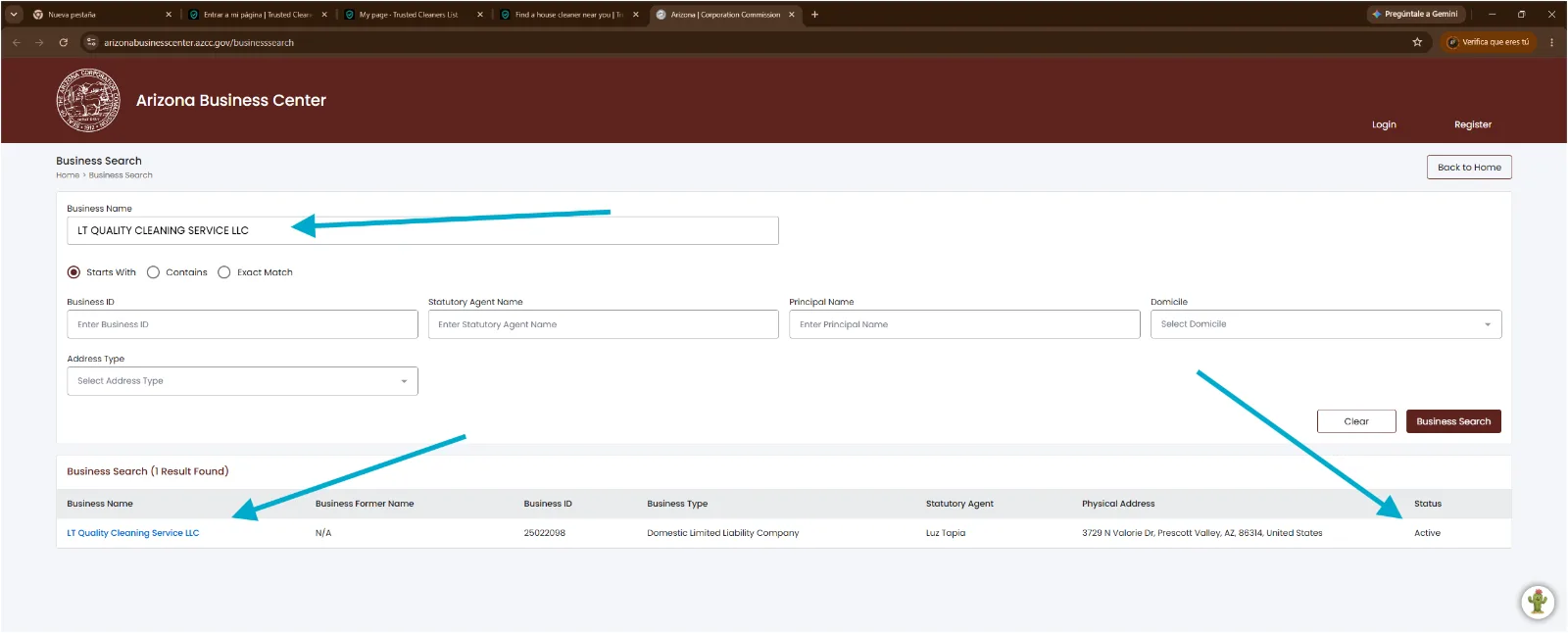Expand the Select Domicile dropdown

(1326, 324)
